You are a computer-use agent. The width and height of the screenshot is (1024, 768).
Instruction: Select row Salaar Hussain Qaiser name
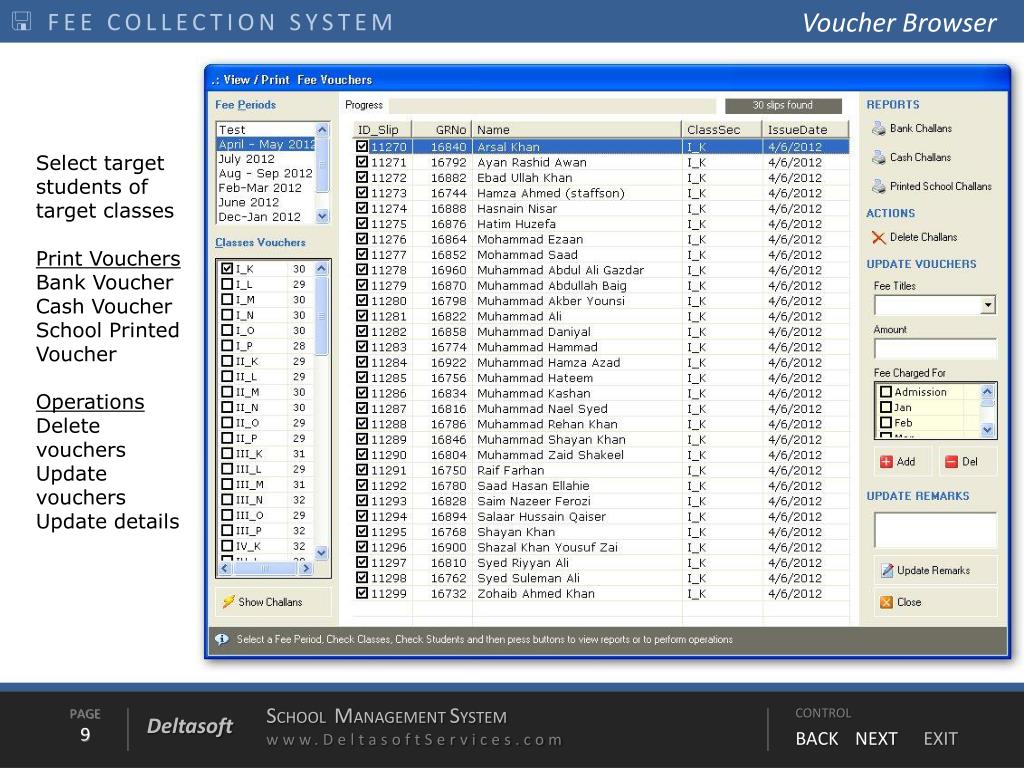pos(541,517)
